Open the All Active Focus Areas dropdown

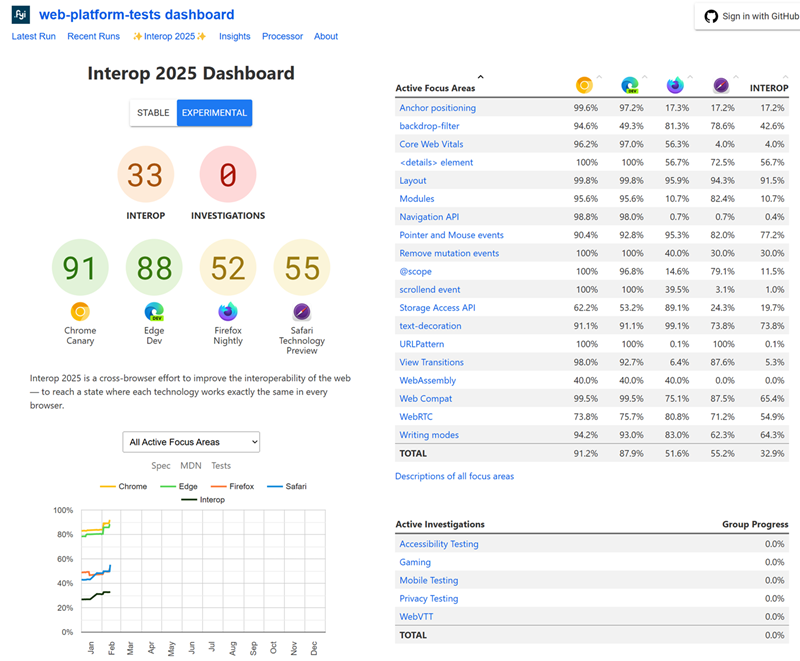click(190, 442)
